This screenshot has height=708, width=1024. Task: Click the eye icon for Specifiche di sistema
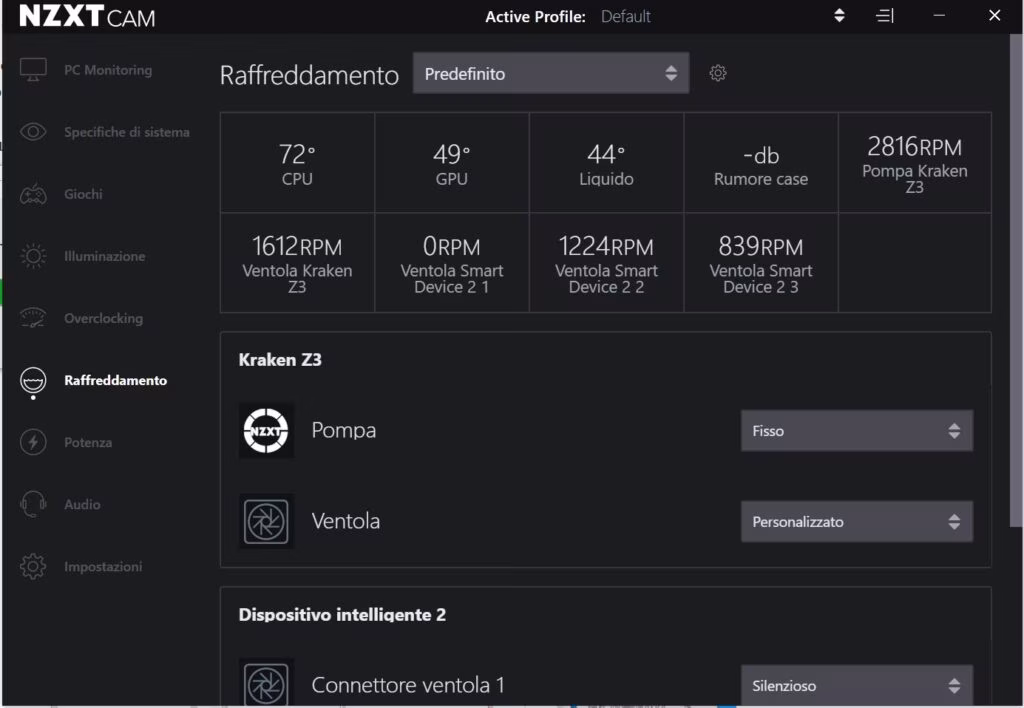[x=33, y=132]
